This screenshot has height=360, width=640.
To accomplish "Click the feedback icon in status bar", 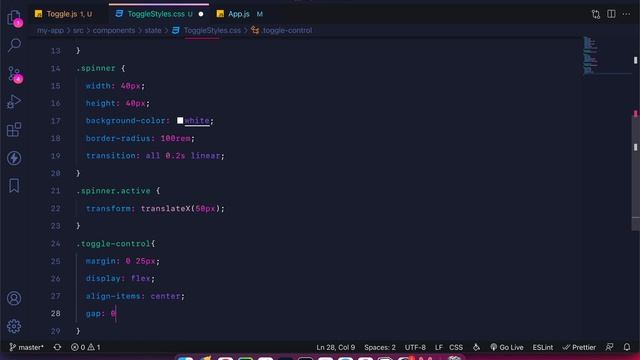I will tap(609, 347).
